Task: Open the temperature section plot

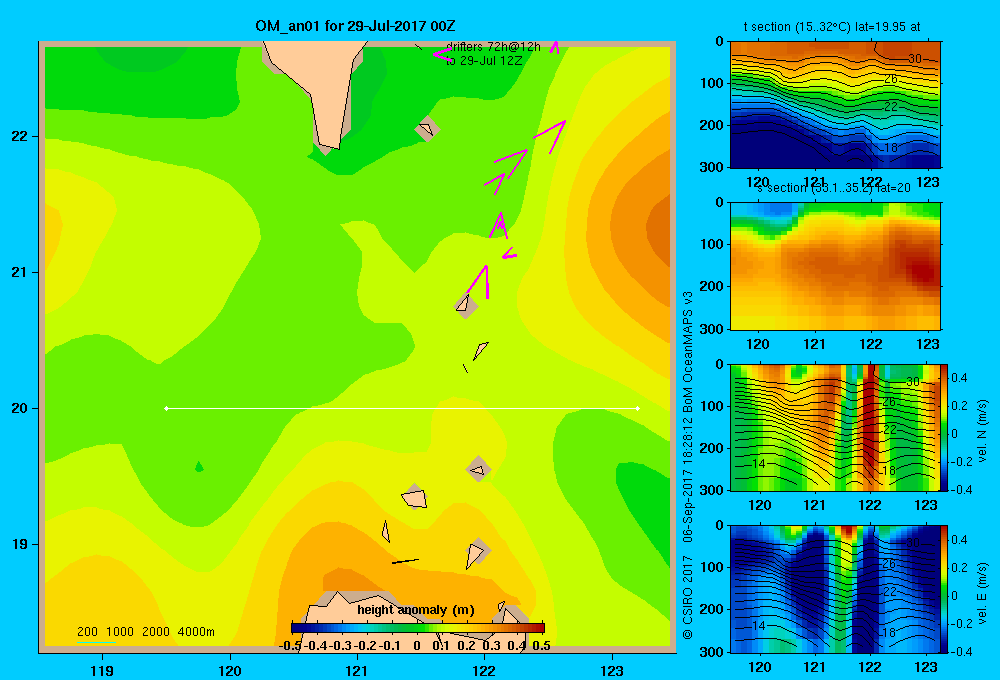Action: tap(835, 105)
